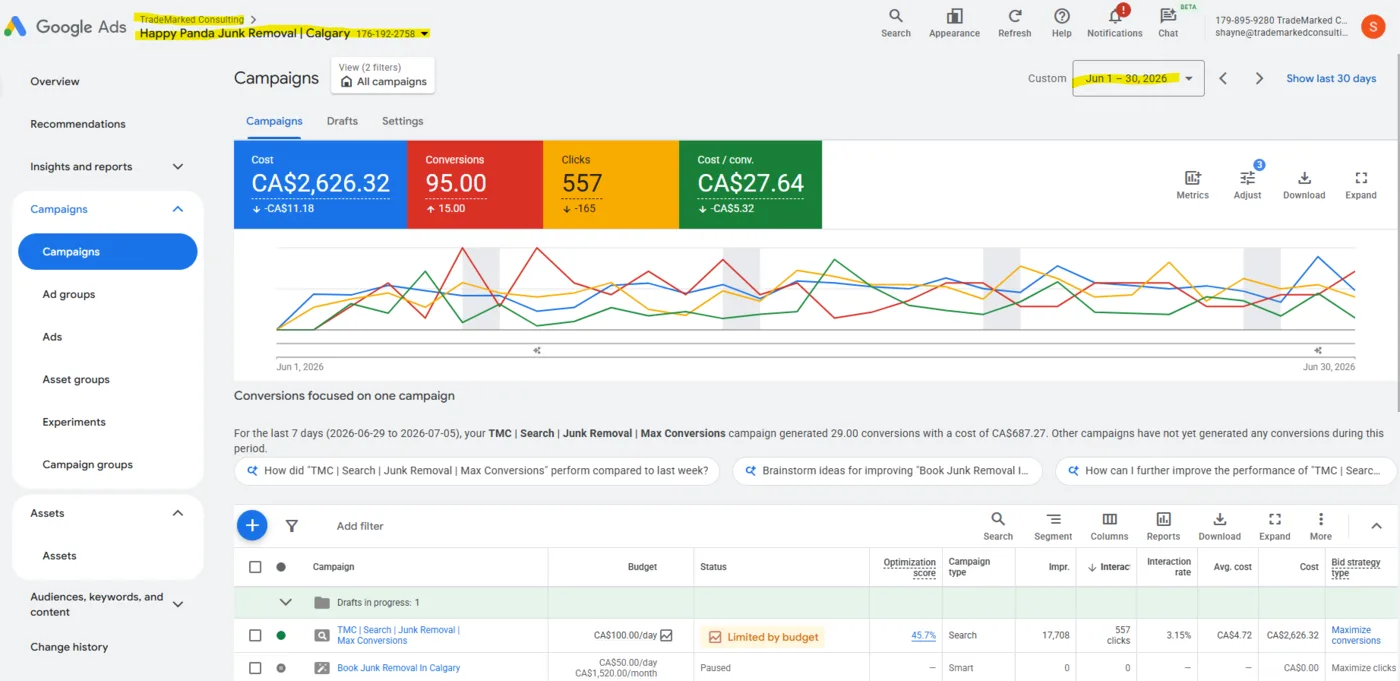Open the TMC Search Junk Removal campaign link
The image size is (1400, 681).
coord(397,635)
